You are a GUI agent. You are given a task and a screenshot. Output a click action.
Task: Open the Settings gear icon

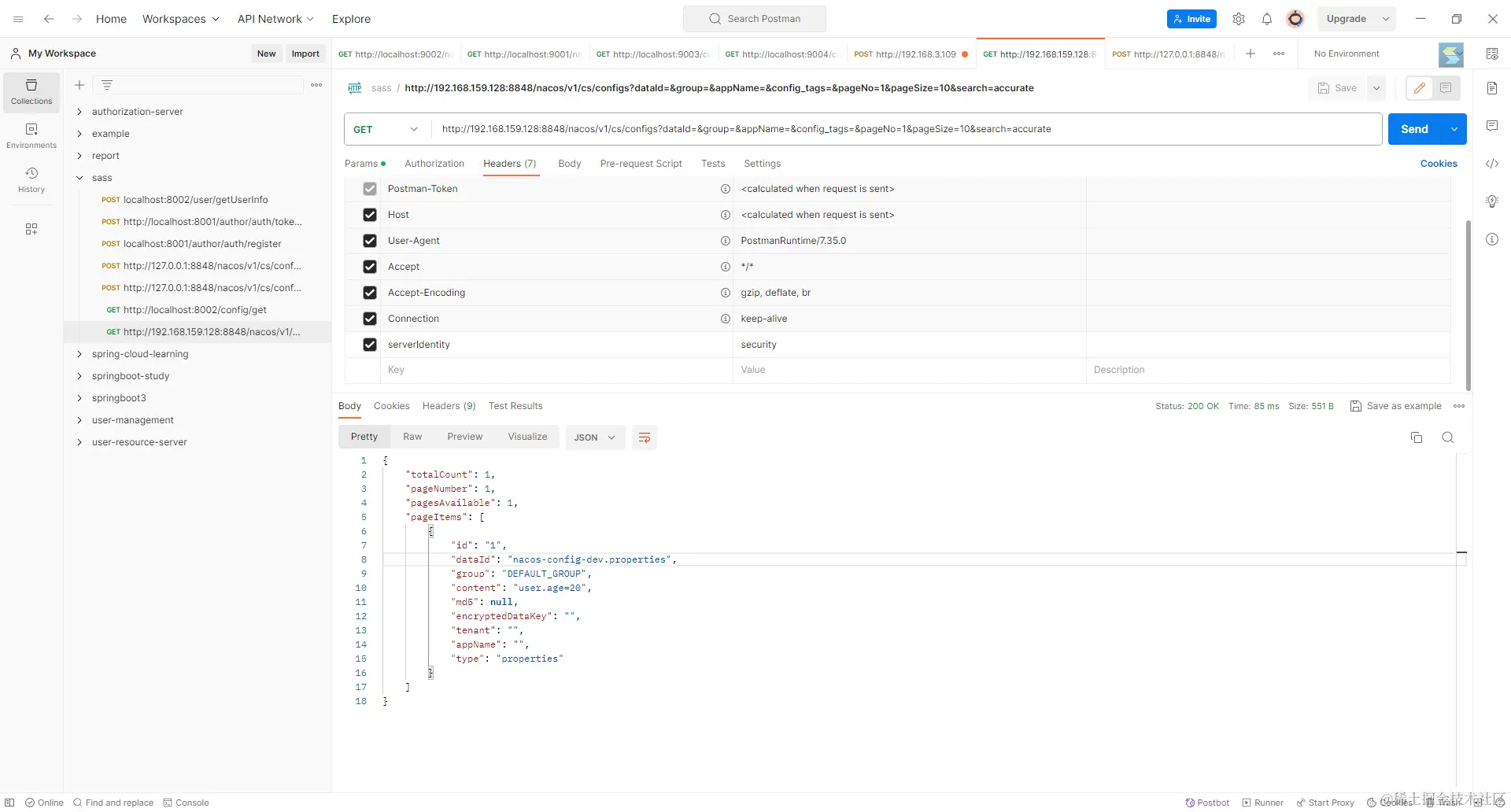[1239, 19]
